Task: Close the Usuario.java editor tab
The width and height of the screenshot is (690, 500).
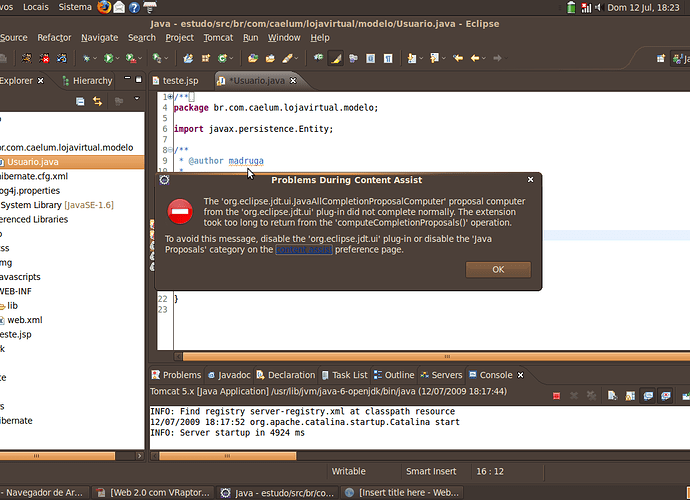Action: click(293, 81)
